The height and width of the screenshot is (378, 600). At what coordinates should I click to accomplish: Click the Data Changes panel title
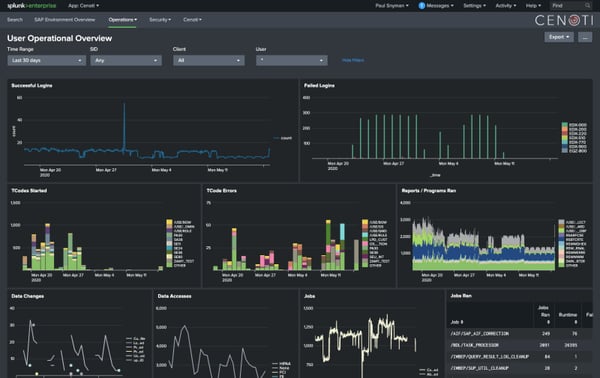coord(28,296)
